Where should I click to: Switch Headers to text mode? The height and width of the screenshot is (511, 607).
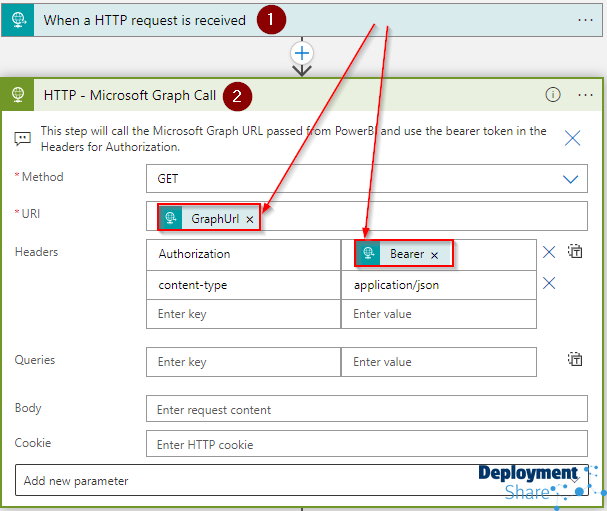click(x=575, y=252)
